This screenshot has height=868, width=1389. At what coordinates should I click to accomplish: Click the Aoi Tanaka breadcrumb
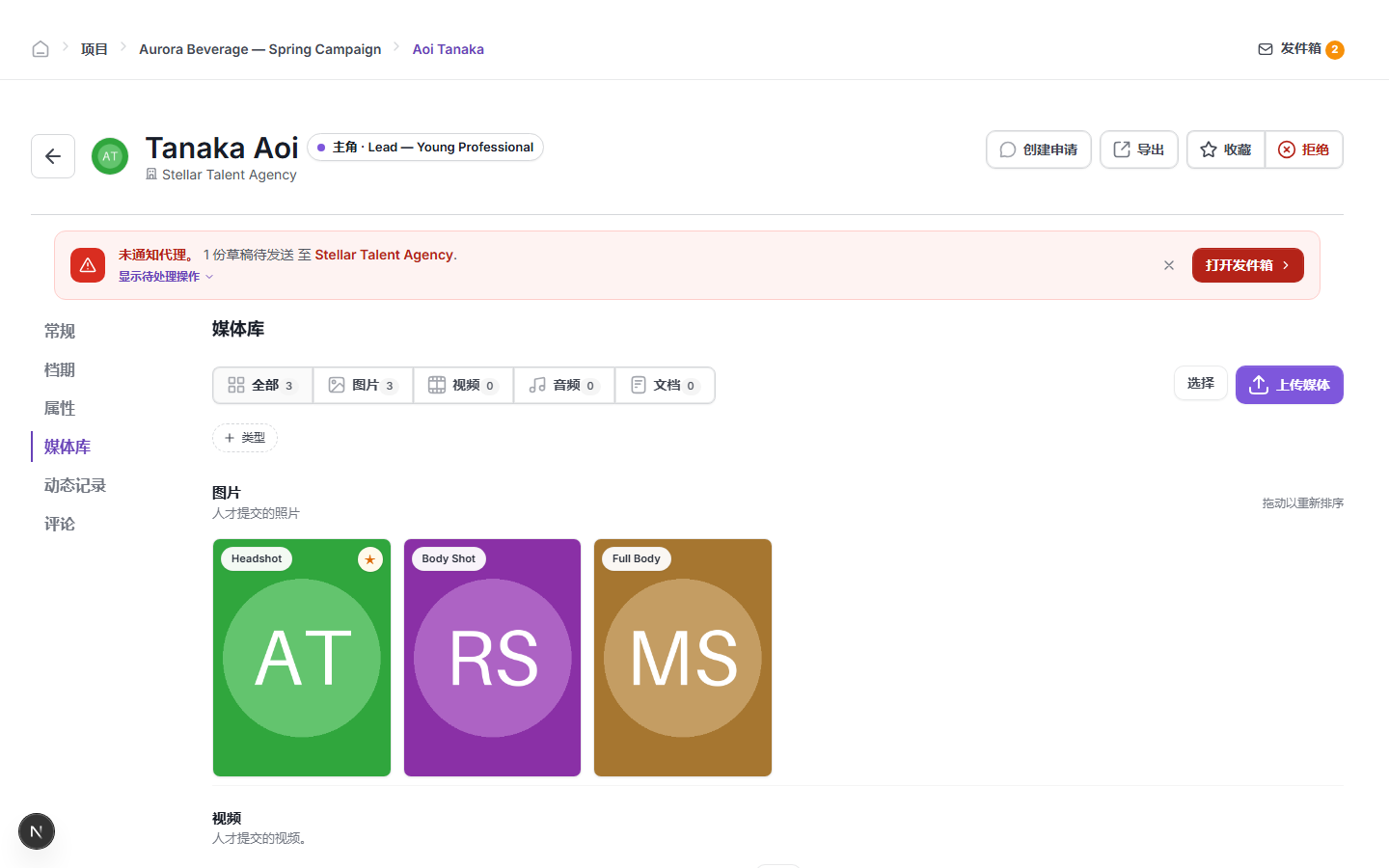coord(448,49)
